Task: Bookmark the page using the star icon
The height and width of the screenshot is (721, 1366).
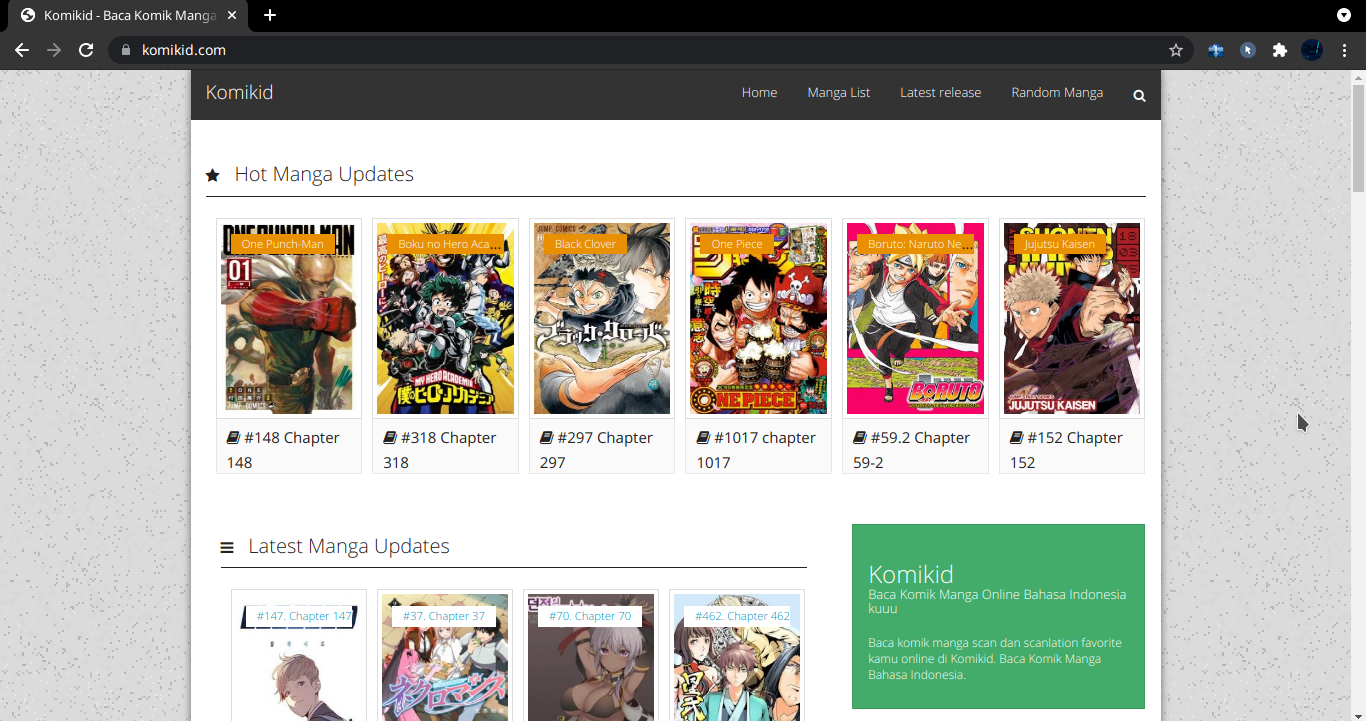Action: (1176, 49)
